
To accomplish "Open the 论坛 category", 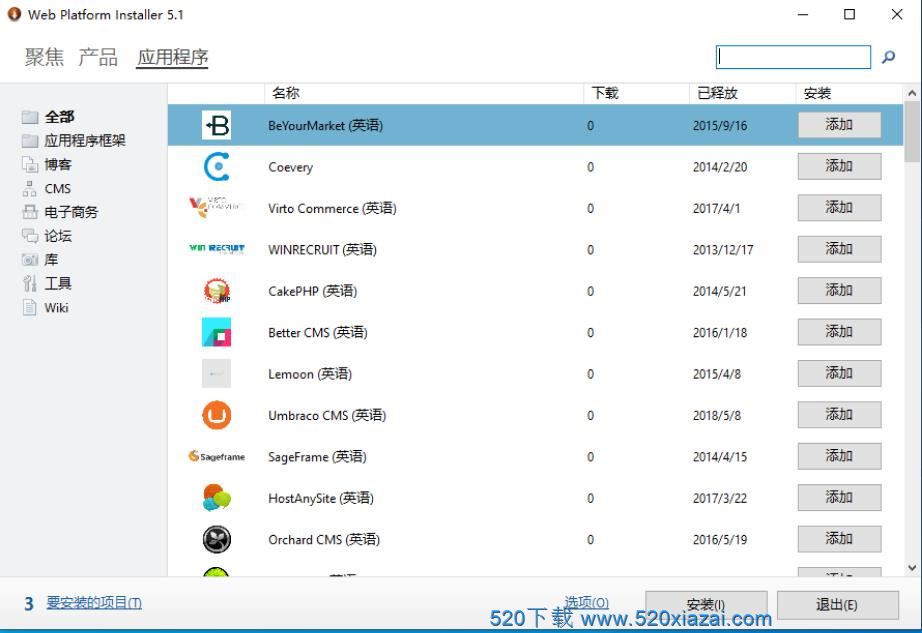I will point(58,236).
